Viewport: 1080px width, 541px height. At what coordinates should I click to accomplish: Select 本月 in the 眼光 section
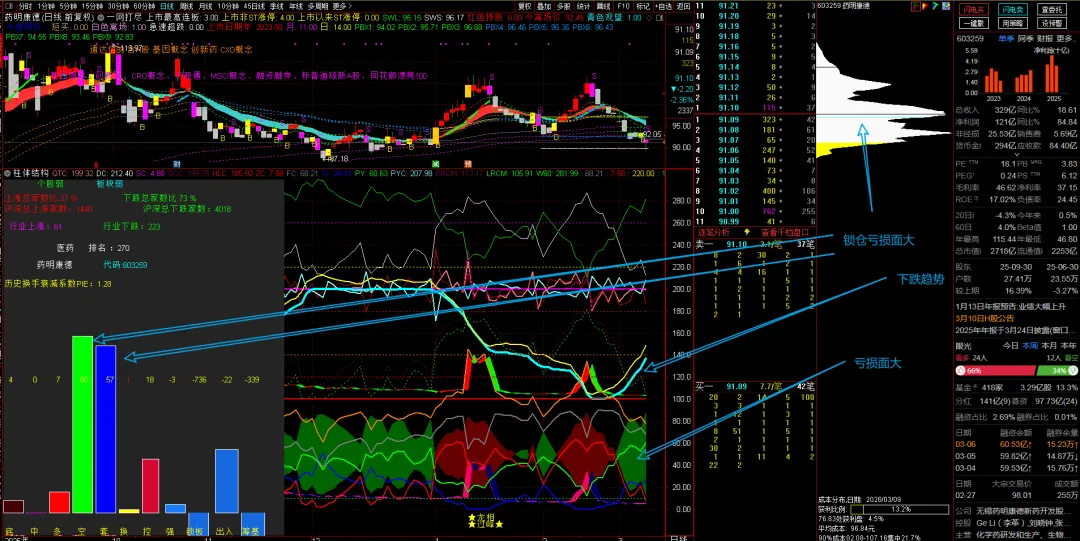[1049, 346]
